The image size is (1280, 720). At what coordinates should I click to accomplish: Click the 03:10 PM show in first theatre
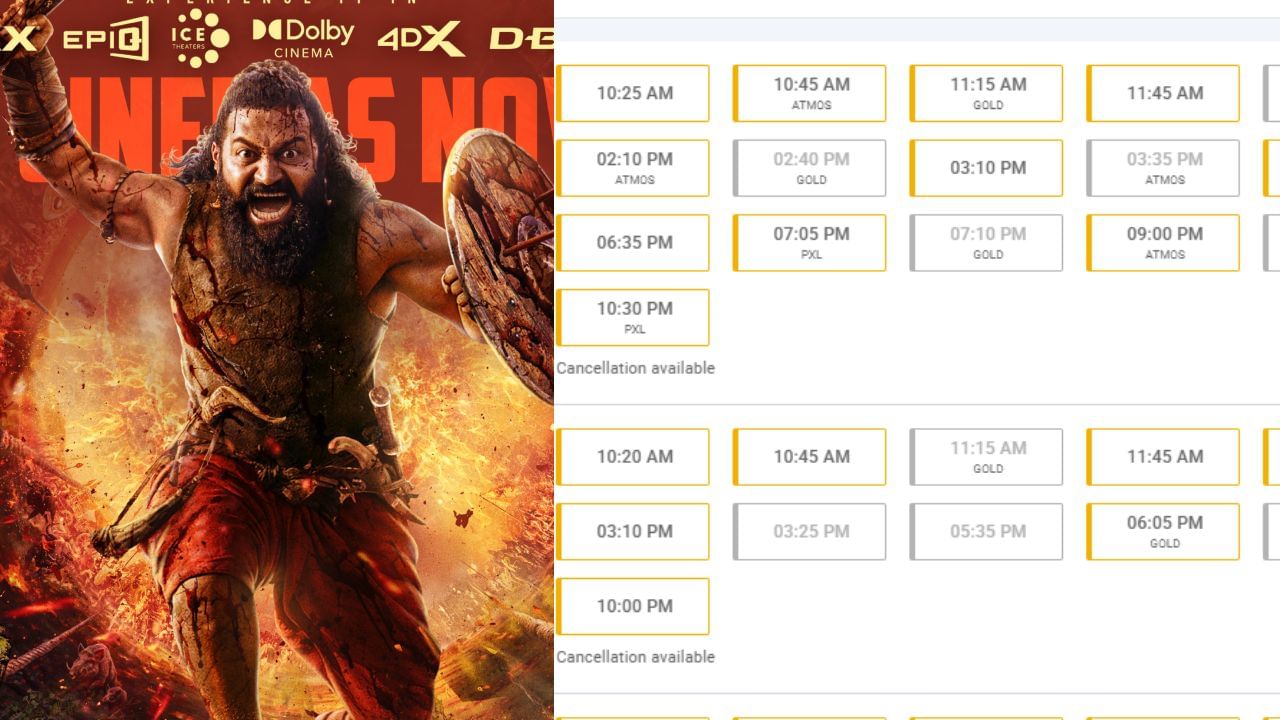pyautogui.click(x=987, y=168)
